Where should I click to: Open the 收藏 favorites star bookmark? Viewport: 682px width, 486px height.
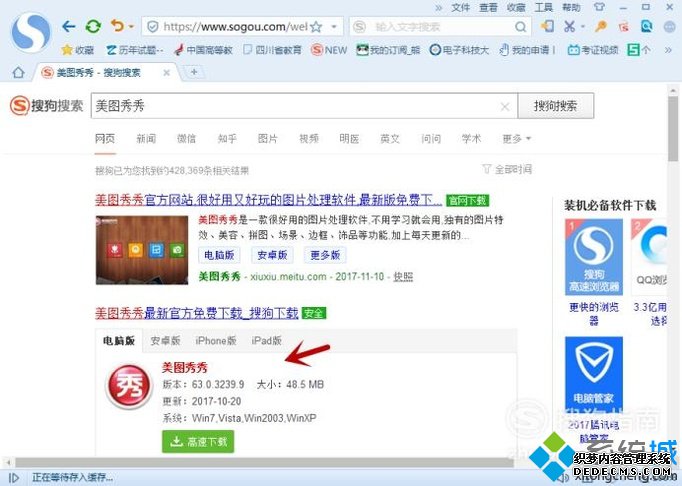point(77,50)
